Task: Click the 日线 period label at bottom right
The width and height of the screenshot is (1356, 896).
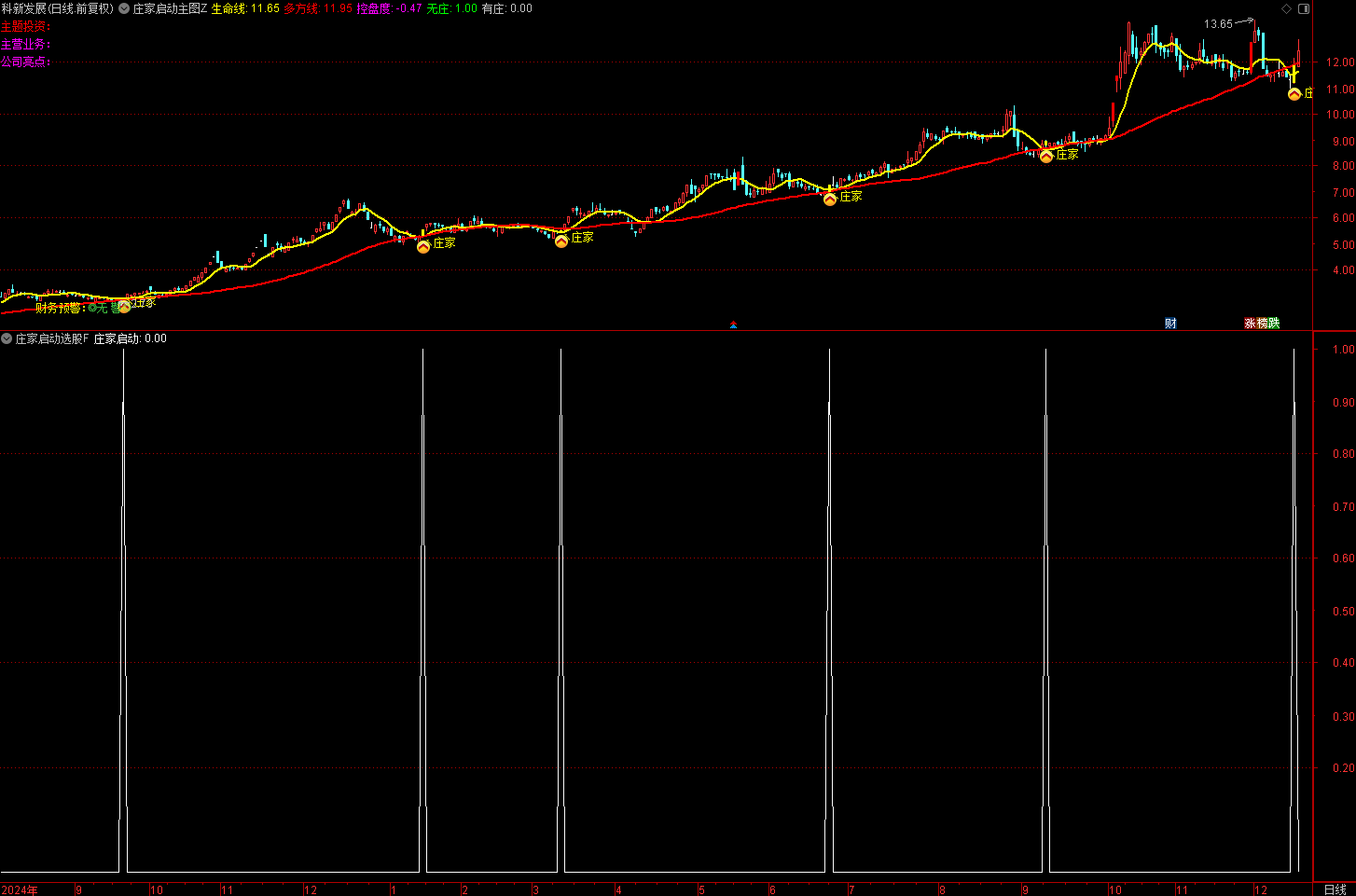Action: pos(1335,889)
